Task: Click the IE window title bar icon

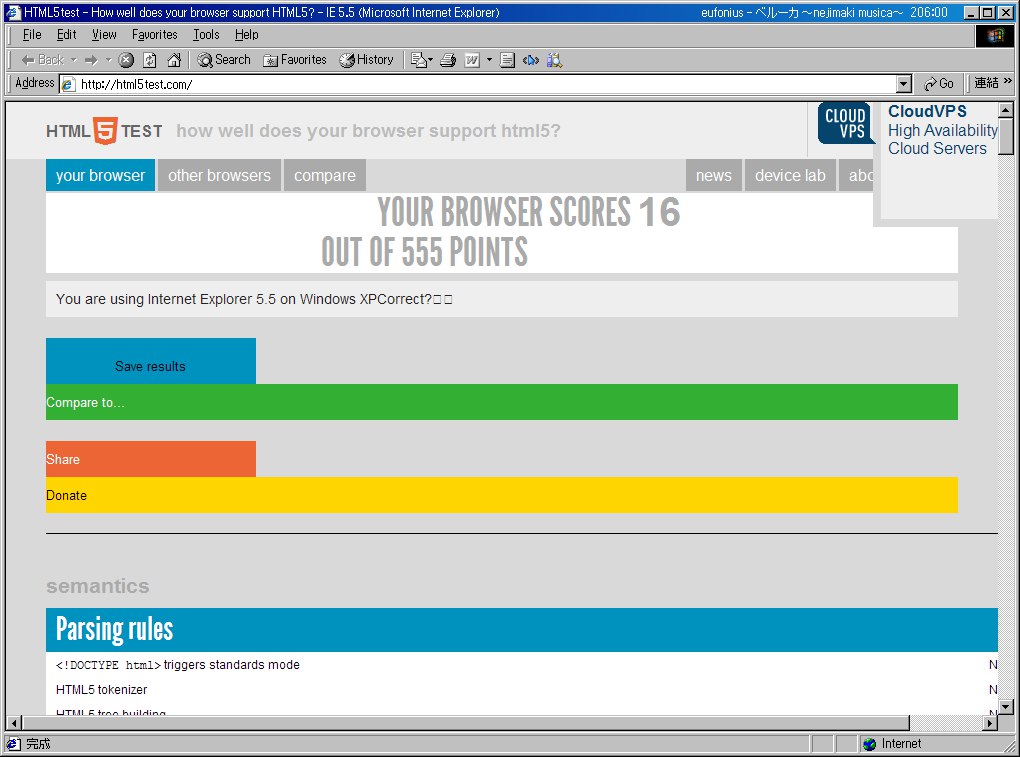Action: coord(13,12)
